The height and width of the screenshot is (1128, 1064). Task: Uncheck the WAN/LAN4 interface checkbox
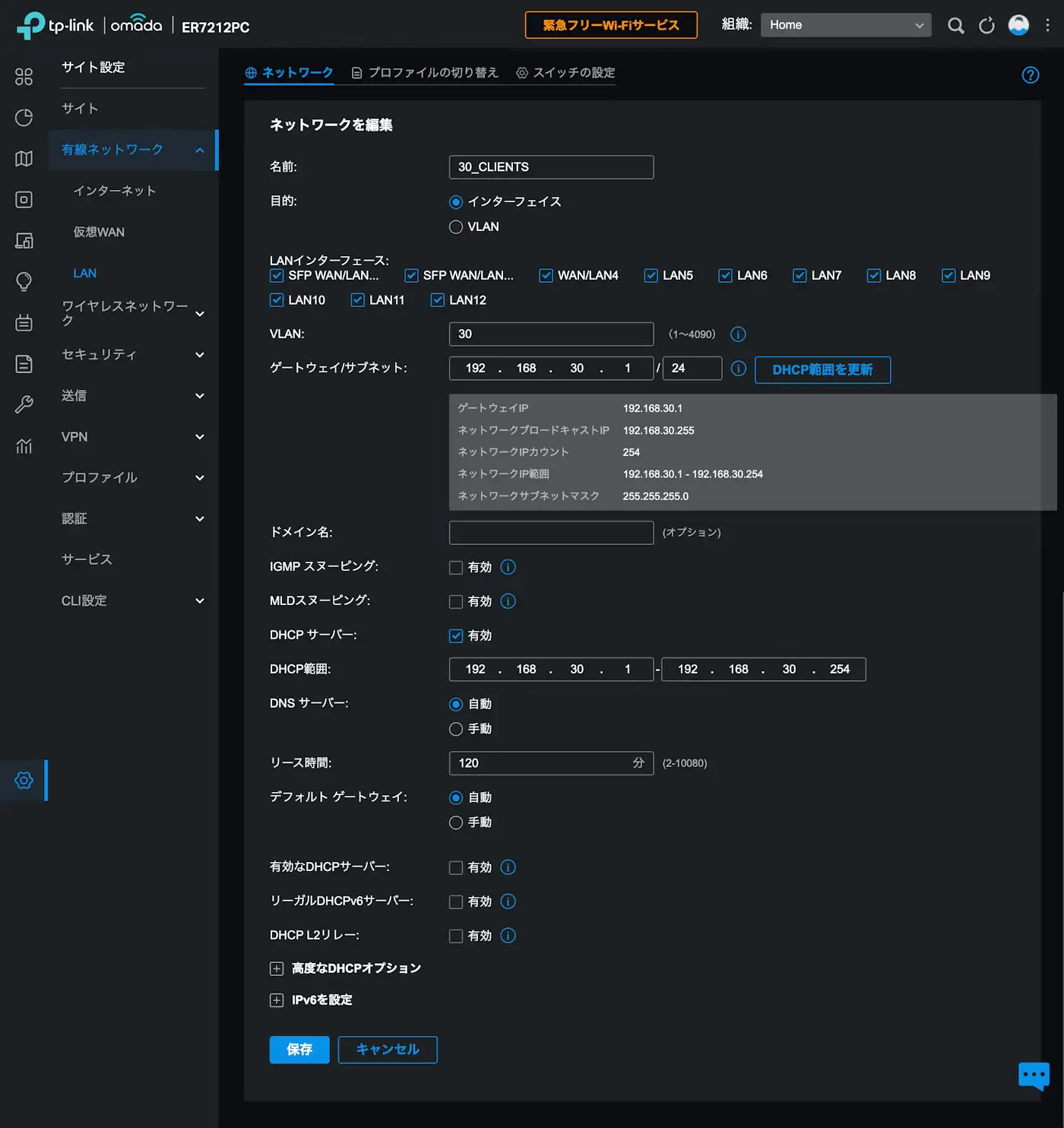546,275
